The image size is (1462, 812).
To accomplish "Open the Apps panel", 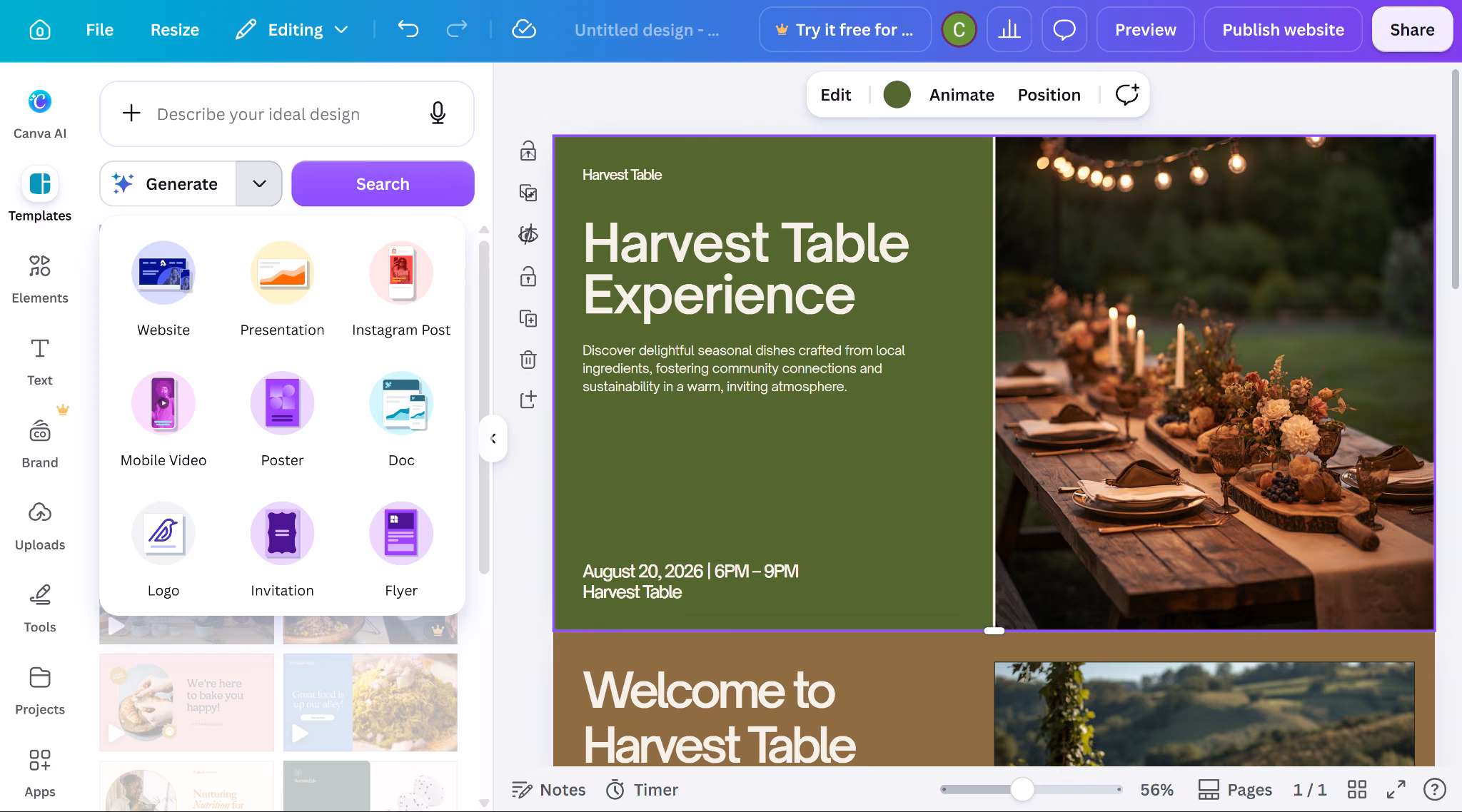I will tap(40, 773).
